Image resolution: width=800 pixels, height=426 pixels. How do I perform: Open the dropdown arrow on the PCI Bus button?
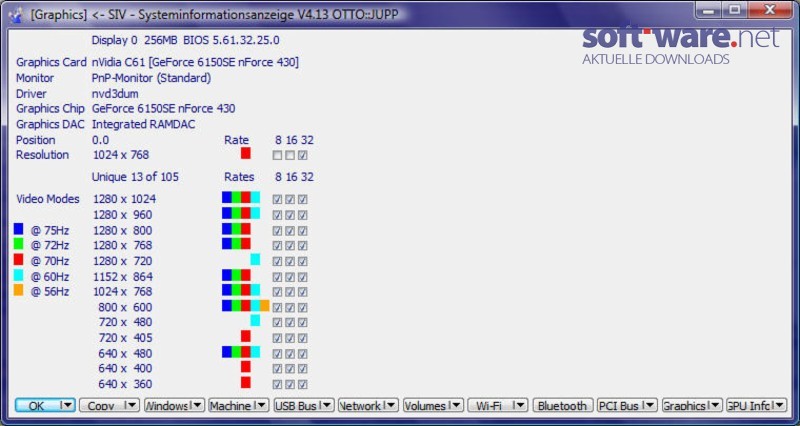[650, 406]
